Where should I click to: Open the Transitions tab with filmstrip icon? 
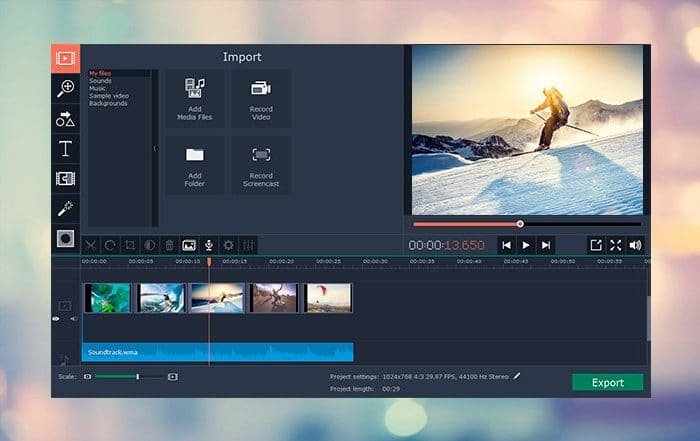[x=66, y=179]
